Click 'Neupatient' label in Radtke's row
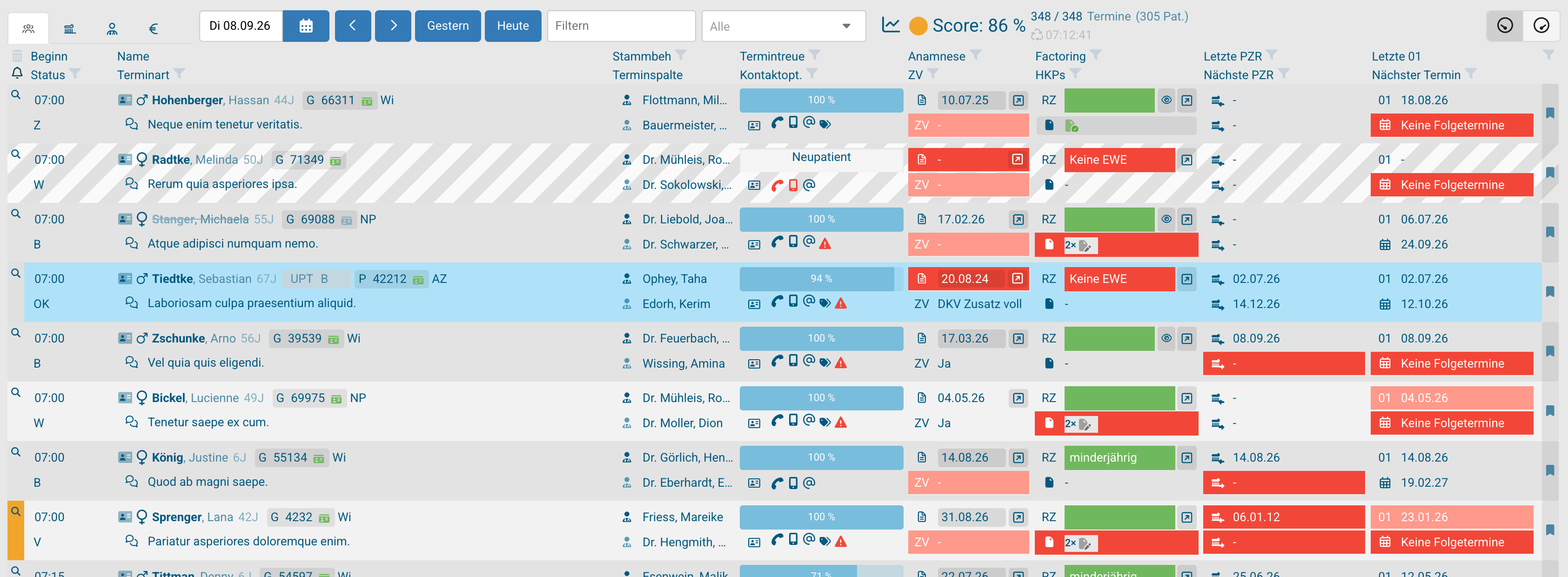 821,157
